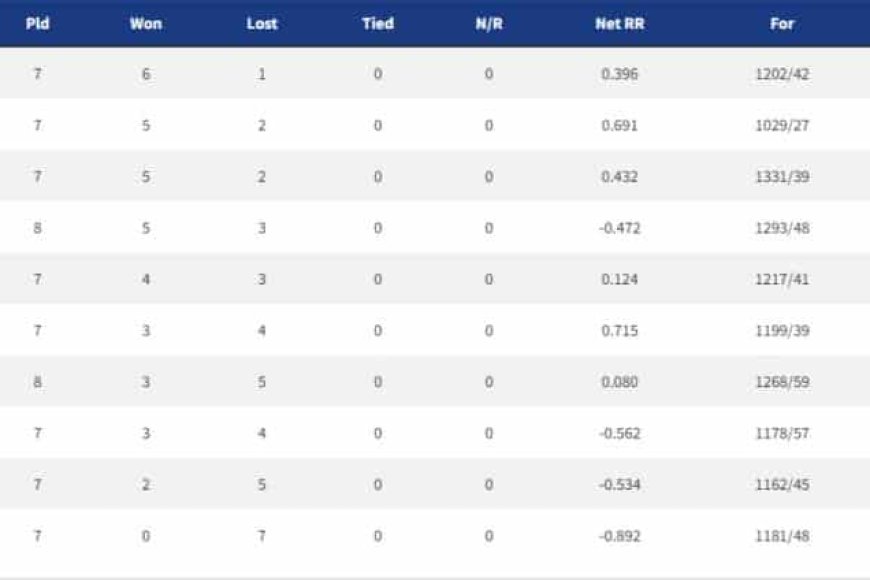This screenshot has height=580, width=870.
Task: Select the Net RR value -0.472
Action: (x=620, y=228)
